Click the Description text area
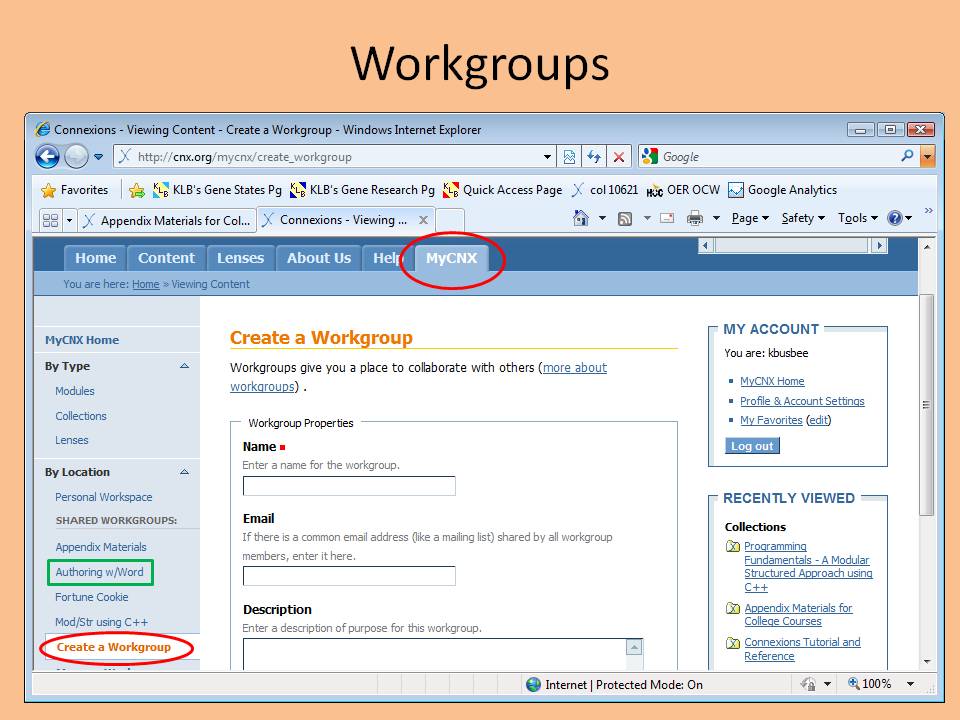 (x=435, y=654)
